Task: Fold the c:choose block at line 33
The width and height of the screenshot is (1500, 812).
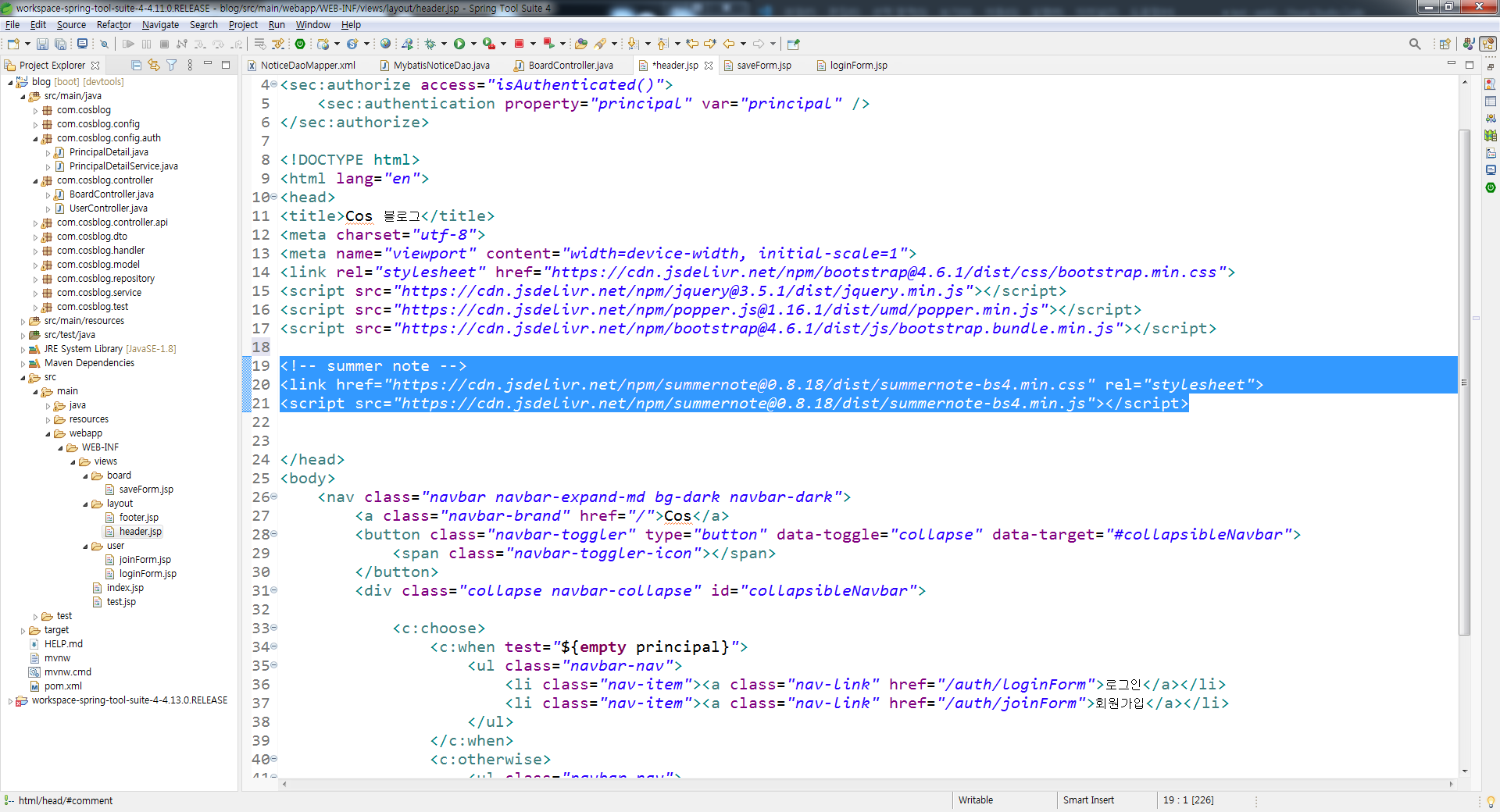Action: pos(274,628)
